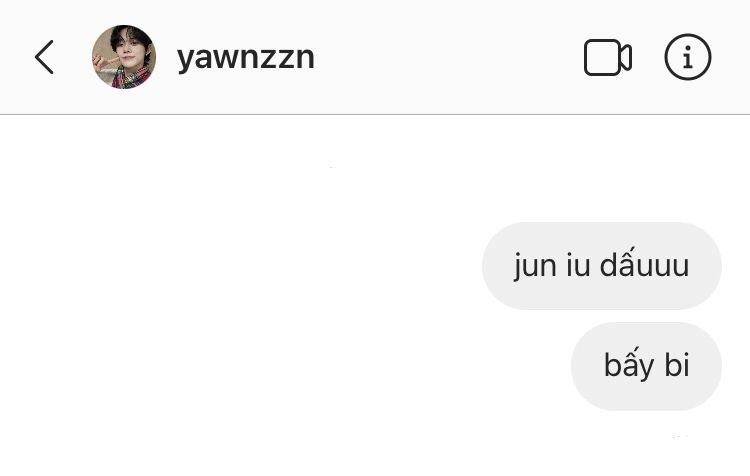The image size is (750, 476).
Task: Click the blank space left of 'bấy bi'
Action: tap(285, 366)
